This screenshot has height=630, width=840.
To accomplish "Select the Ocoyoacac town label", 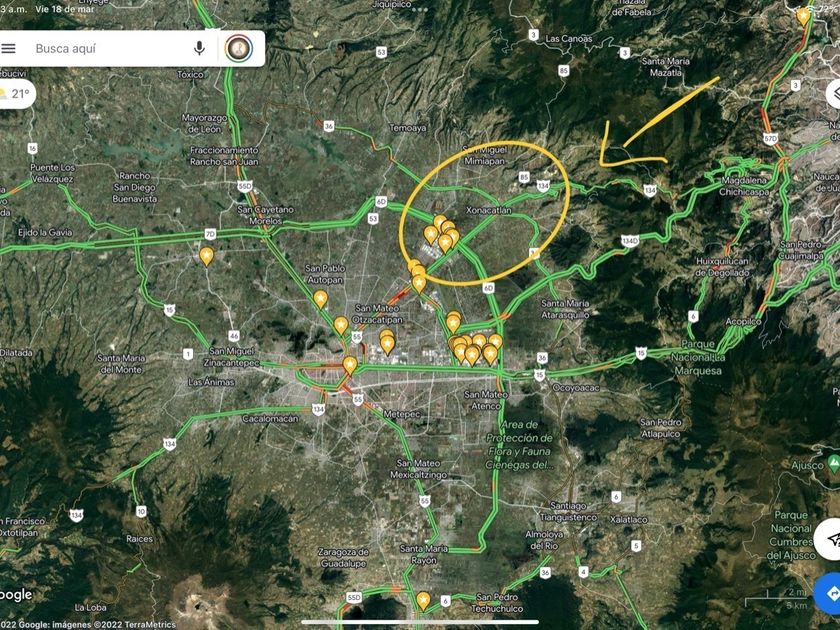I will click(575, 388).
